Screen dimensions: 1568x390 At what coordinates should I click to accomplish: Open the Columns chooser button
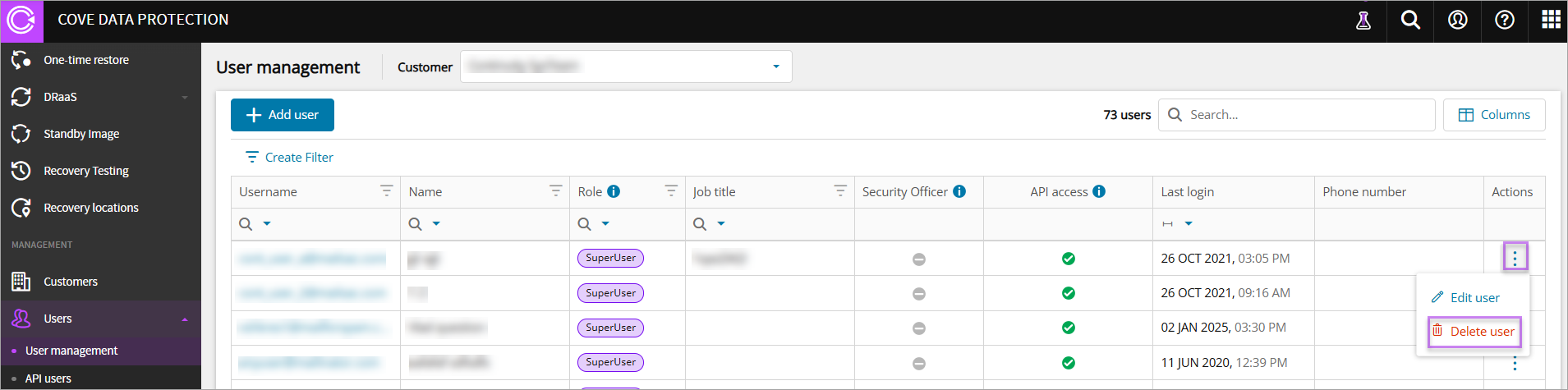pyautogui.click(x=1493, y=115)
